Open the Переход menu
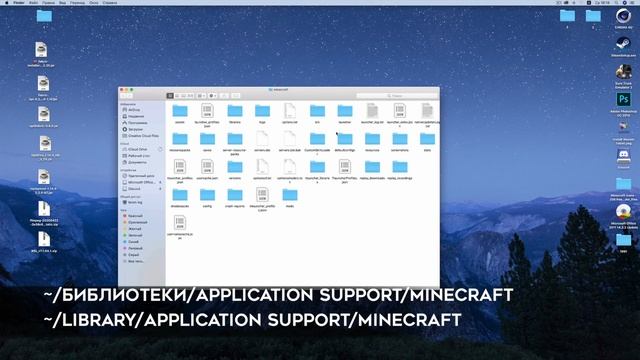 (78, 2)
